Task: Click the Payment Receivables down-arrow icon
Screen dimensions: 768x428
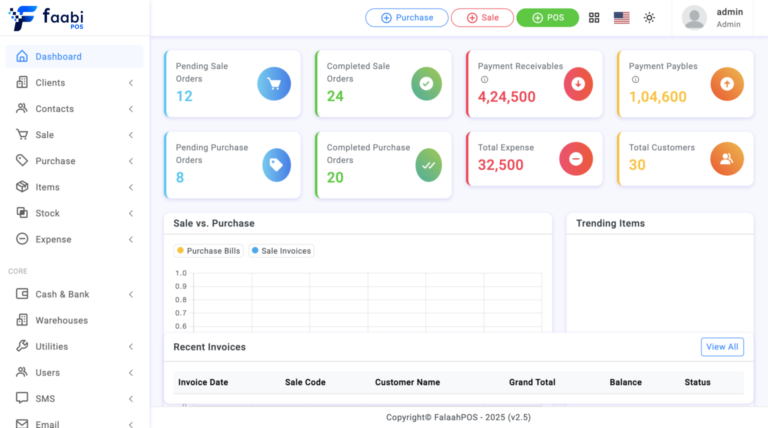Action: point(578,84)
